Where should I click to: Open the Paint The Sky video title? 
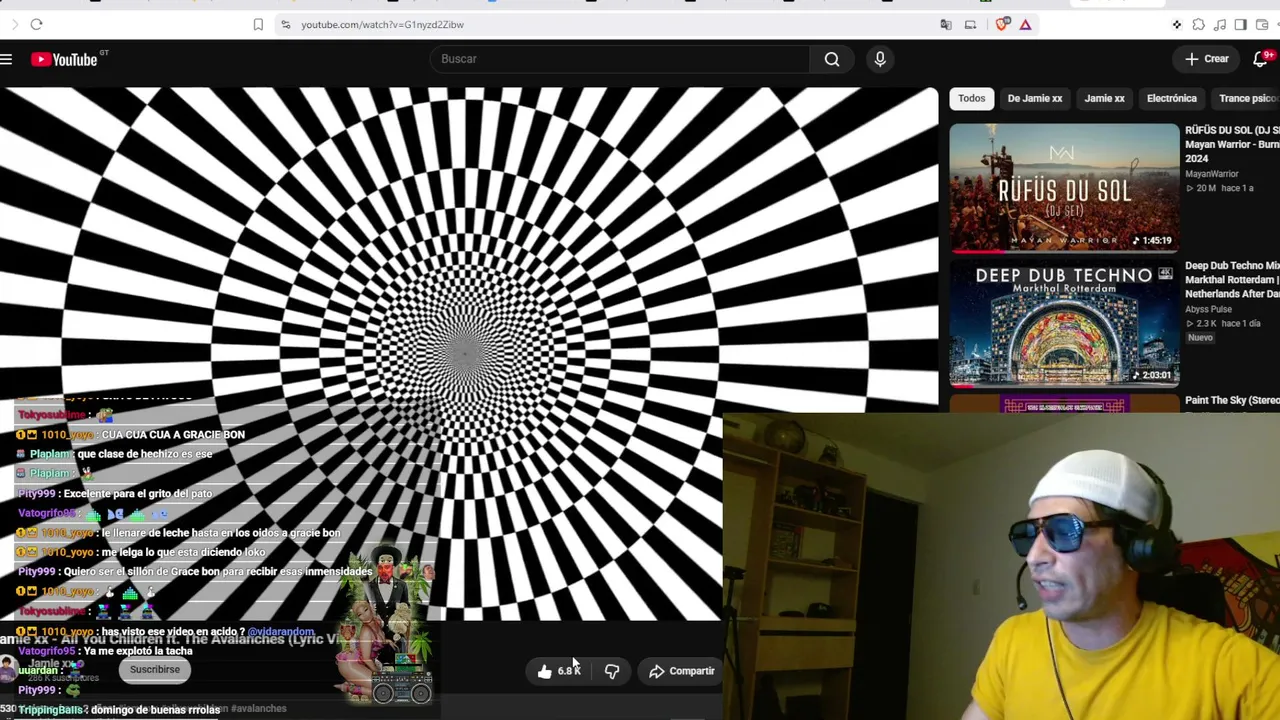pyautogui.click(x=1232, y=400)
